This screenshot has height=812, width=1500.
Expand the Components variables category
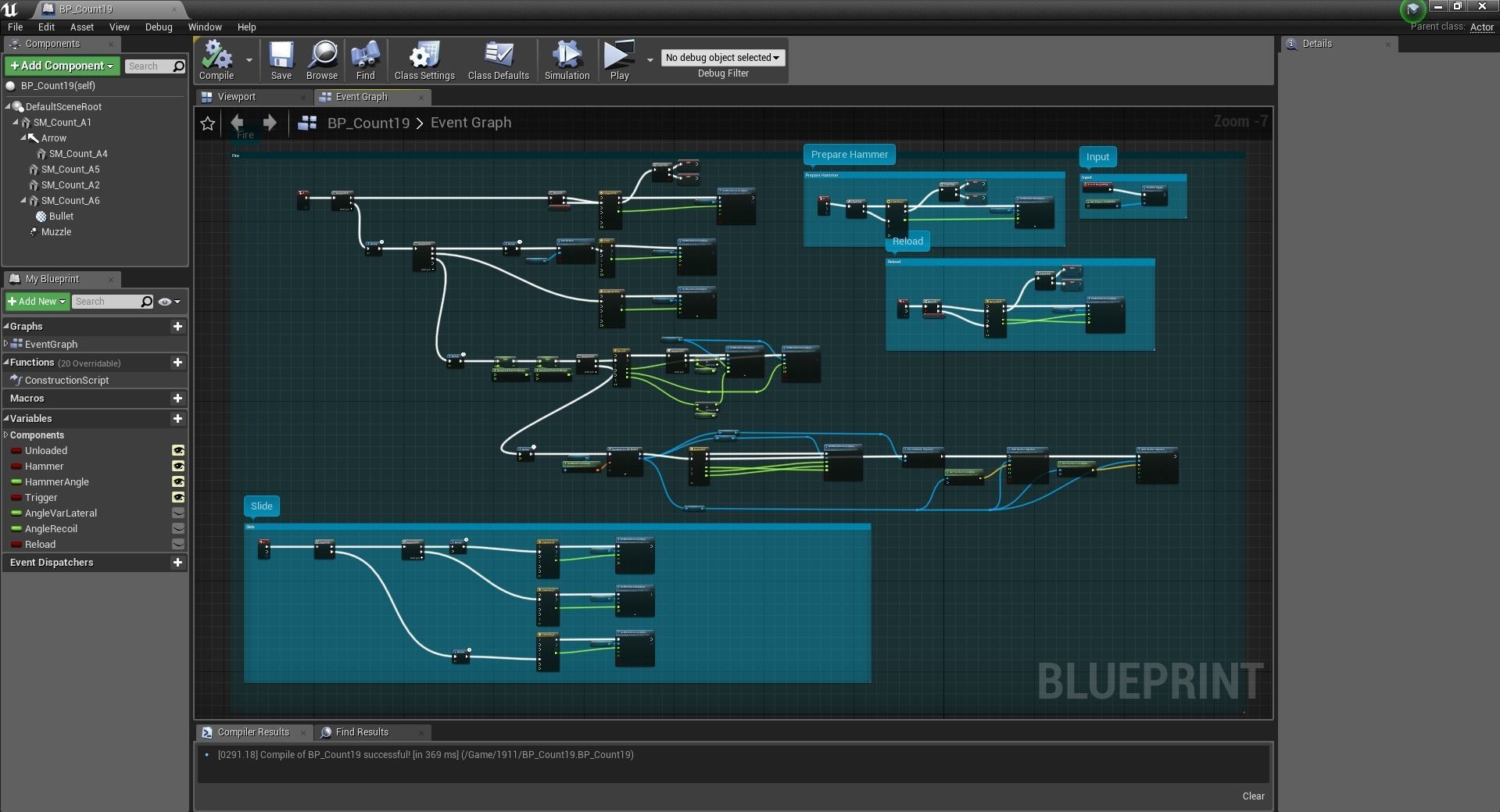click(x=6, y=435)
